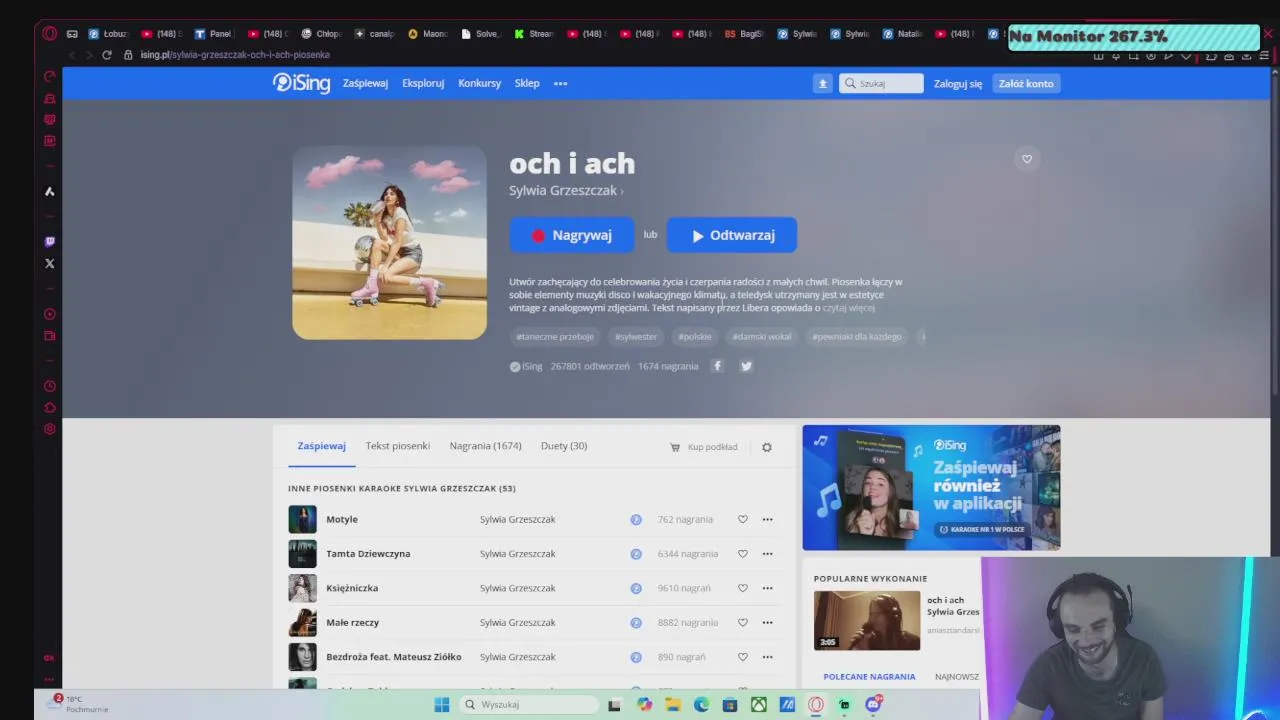Open the X icon in Opera sidebar
This screenshot has width=1280, height=720.
click(x=49, y=264)
